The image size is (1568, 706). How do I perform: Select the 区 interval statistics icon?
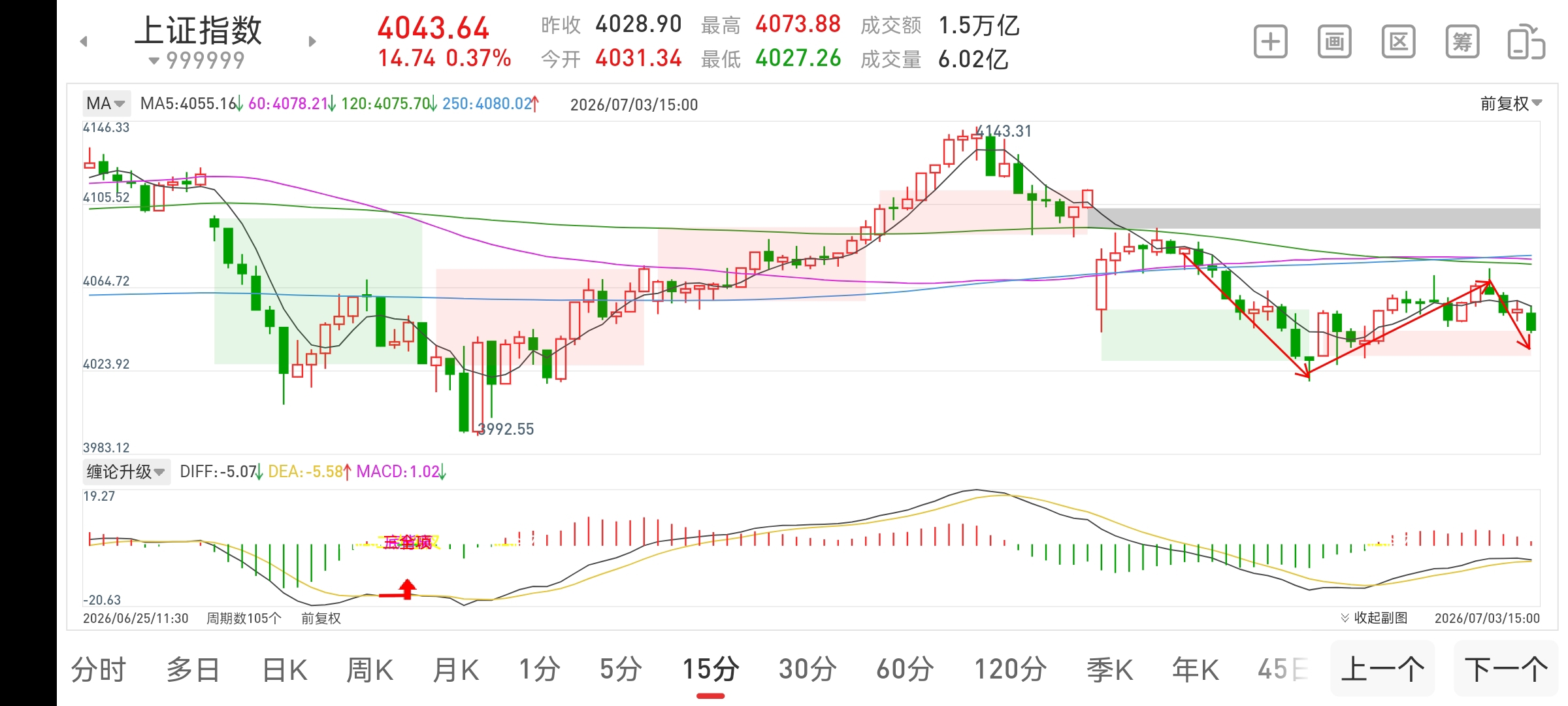point(1398,42)
